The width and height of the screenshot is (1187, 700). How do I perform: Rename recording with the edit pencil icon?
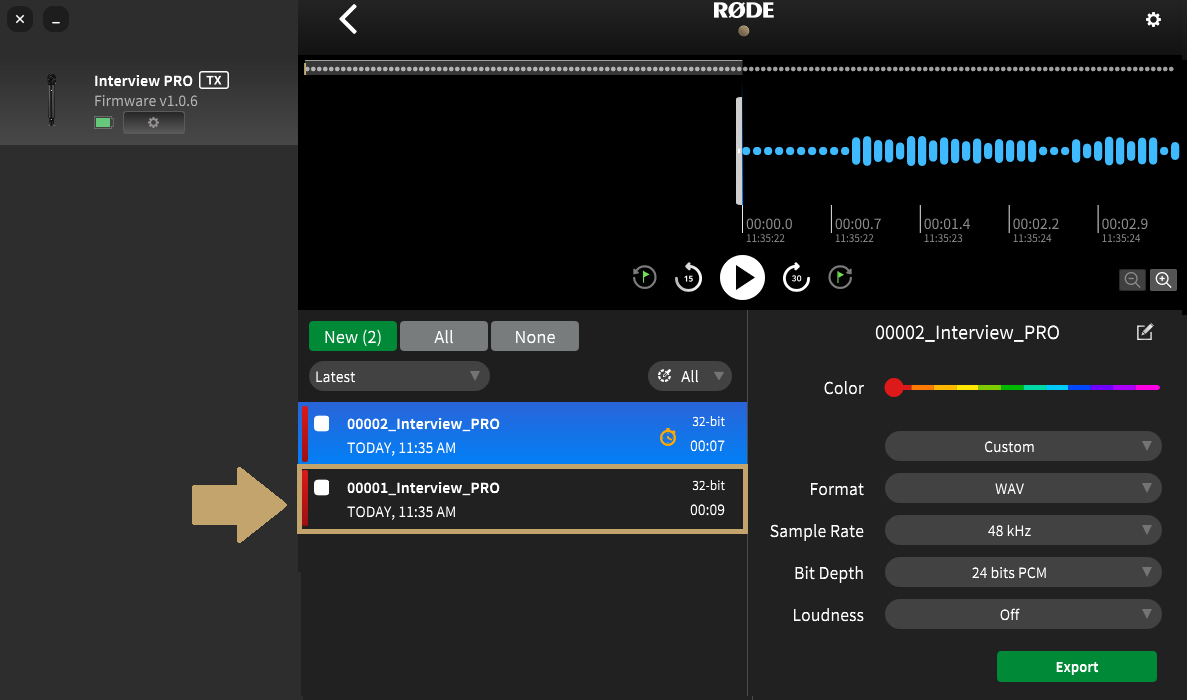[x=1145, y=332]
